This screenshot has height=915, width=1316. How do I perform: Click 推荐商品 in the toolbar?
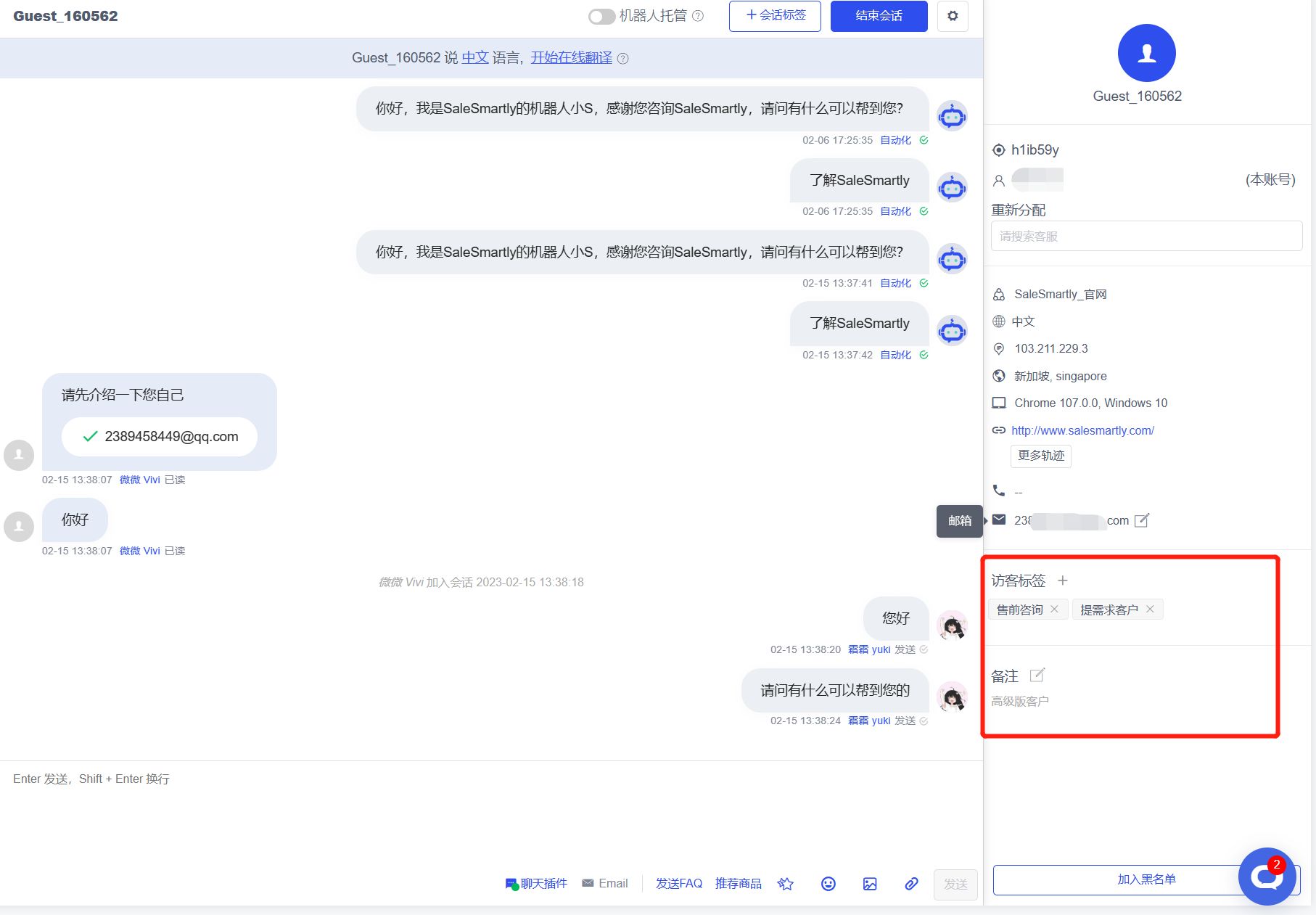738,883
